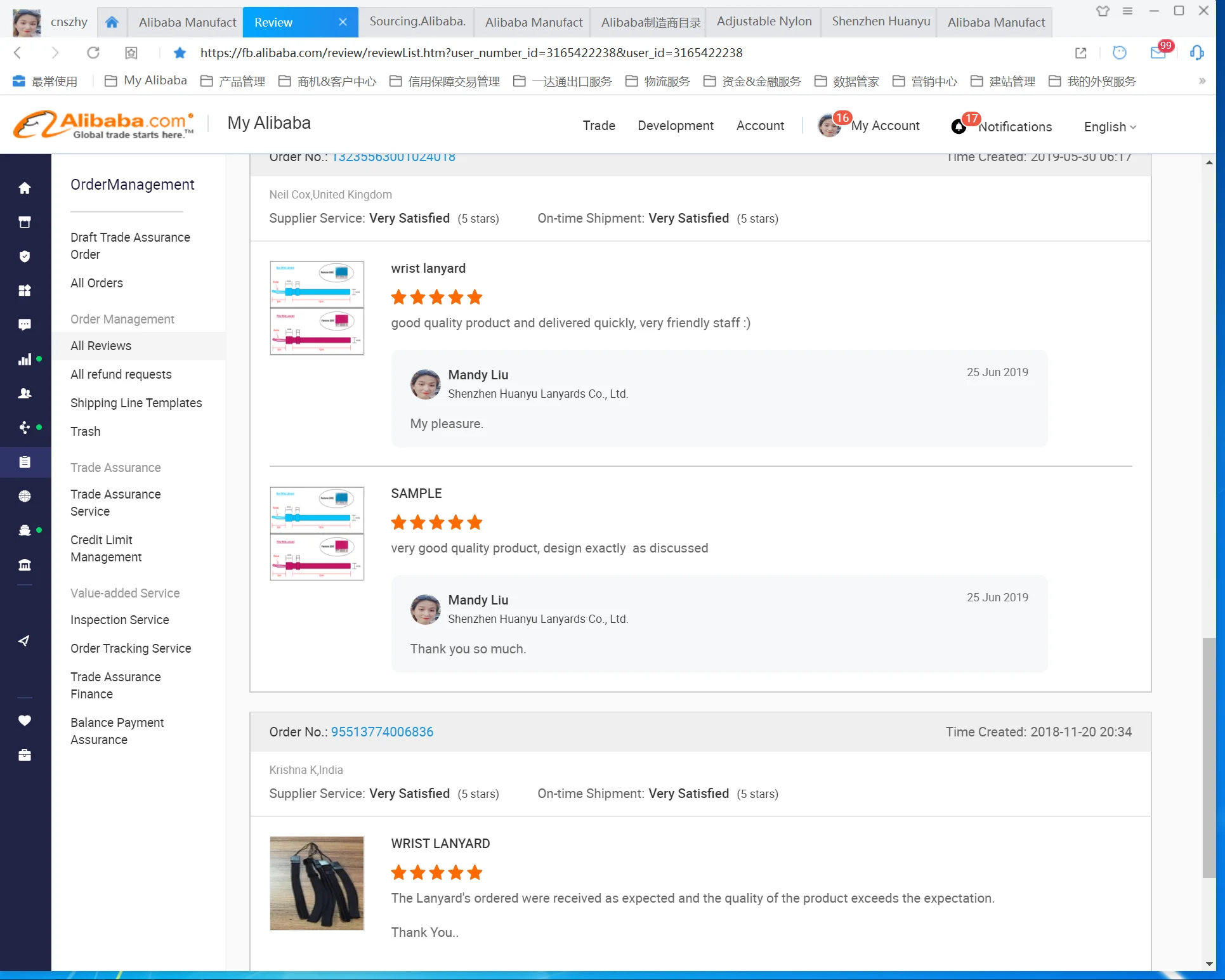The image size is (1225, 980).
Task: Click the sidebar bar-chart analytics icon
Action: [25, 360]
